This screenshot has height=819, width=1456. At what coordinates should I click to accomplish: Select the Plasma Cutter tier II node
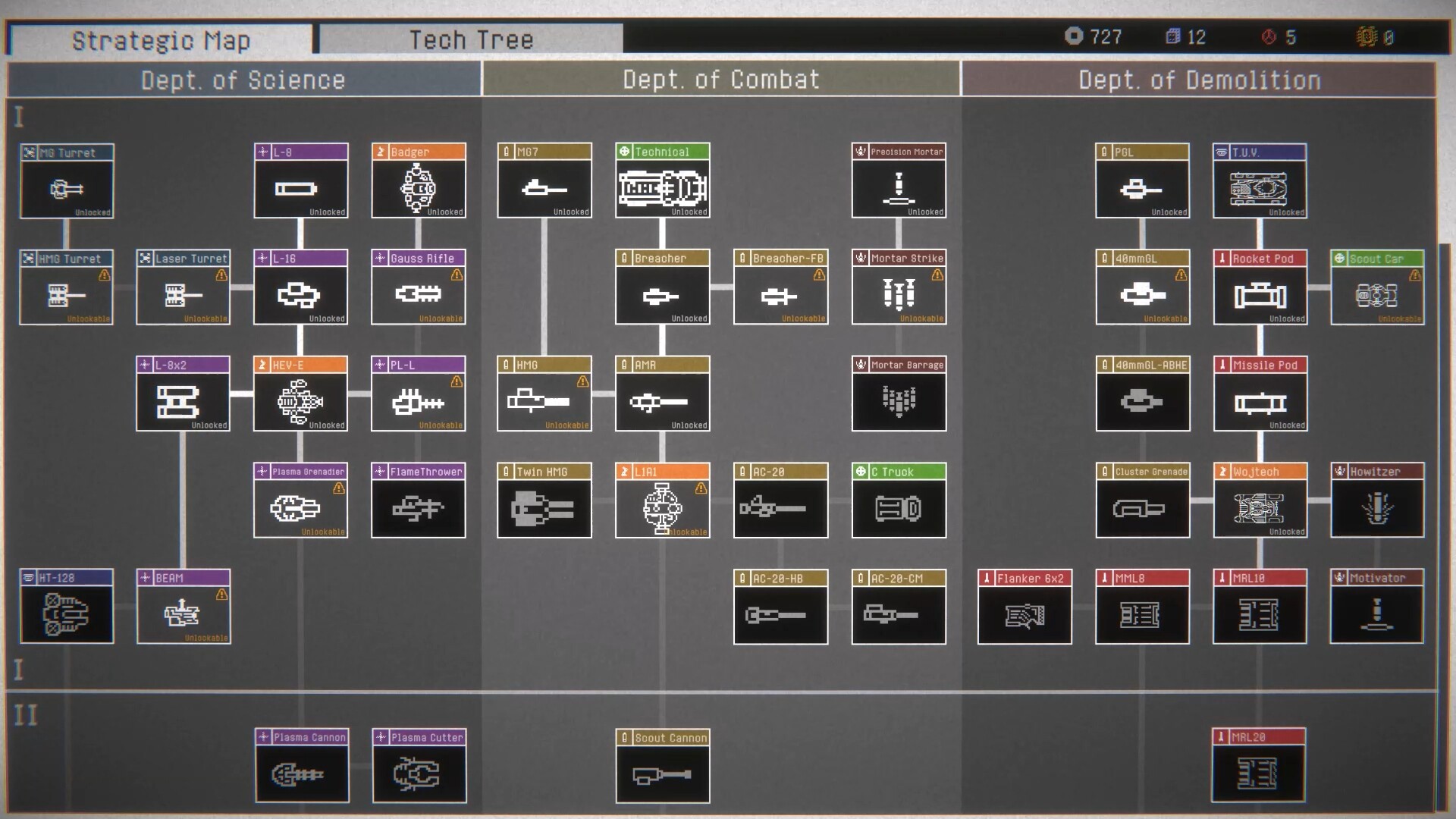419,766
